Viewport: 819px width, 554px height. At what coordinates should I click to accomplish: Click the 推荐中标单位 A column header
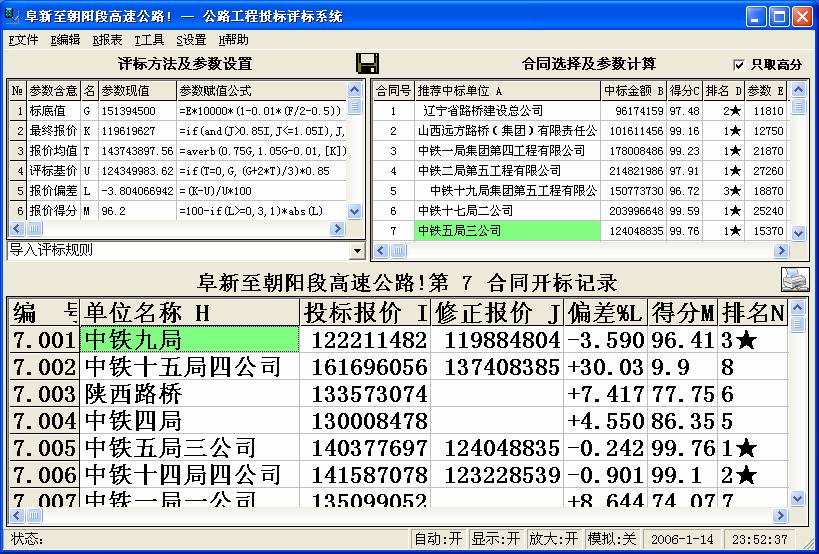[508, 91]
